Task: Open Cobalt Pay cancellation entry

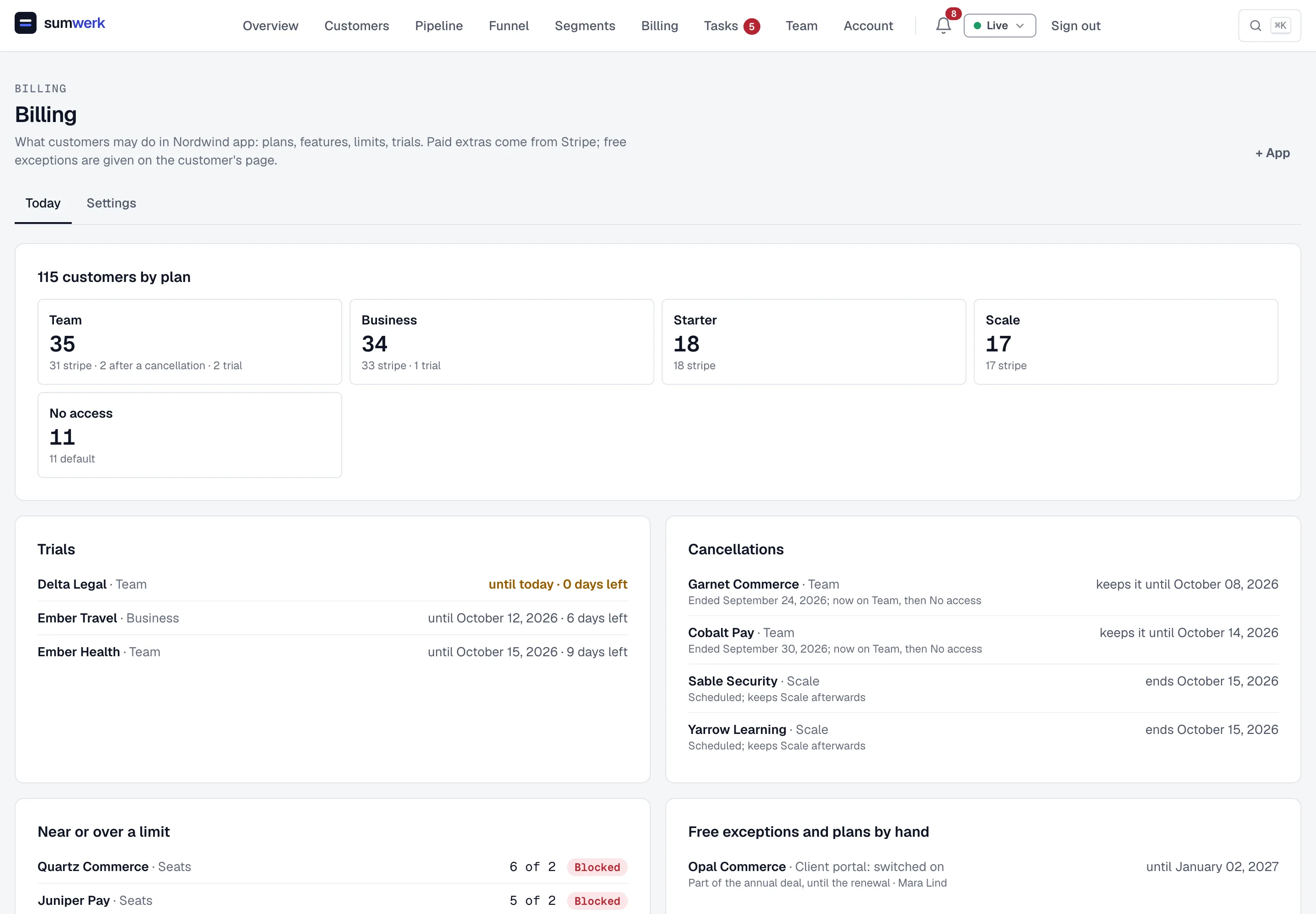Action: pos(983,640)
